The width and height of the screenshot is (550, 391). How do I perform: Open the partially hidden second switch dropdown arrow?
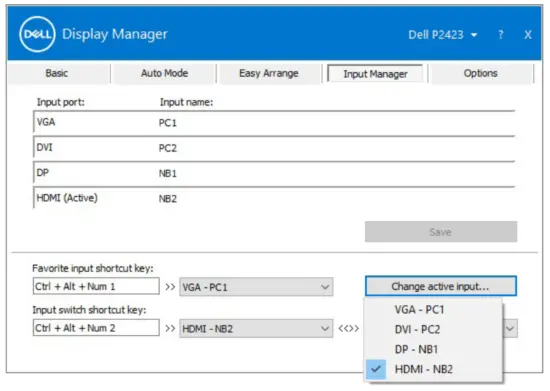(x=510, y=329)
